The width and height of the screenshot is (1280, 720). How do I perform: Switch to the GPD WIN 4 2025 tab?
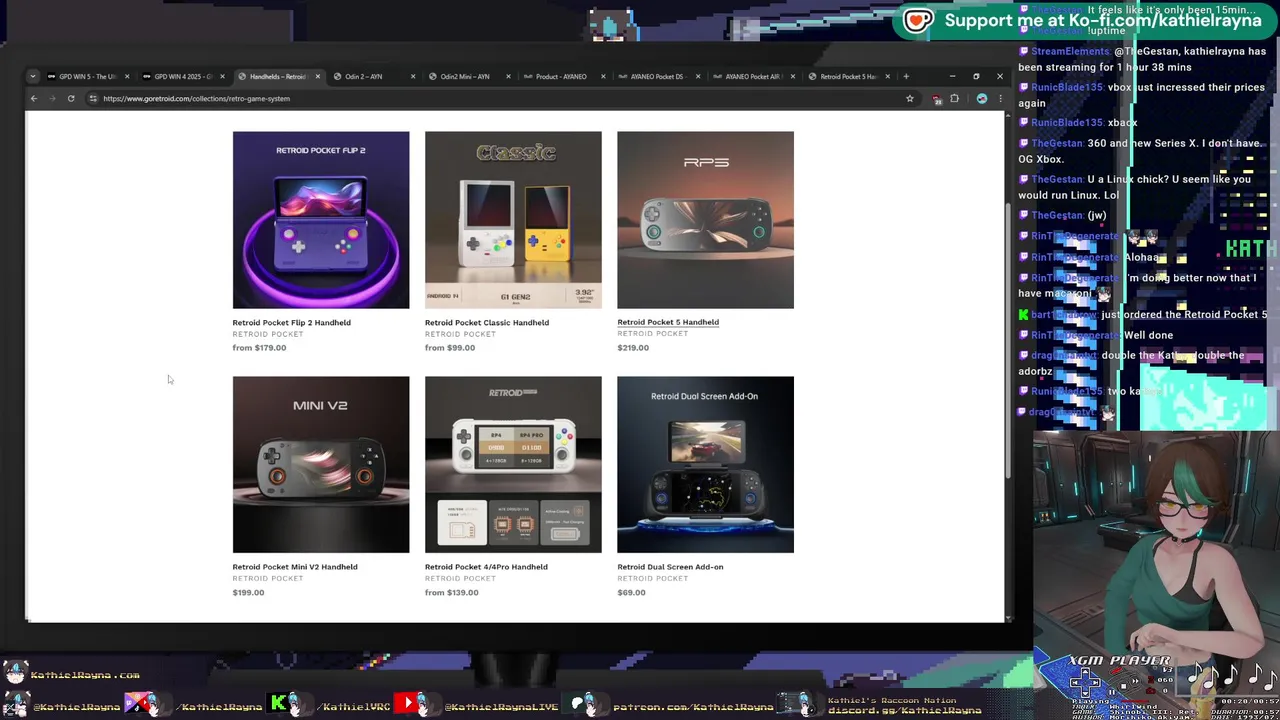coord(183,76)
